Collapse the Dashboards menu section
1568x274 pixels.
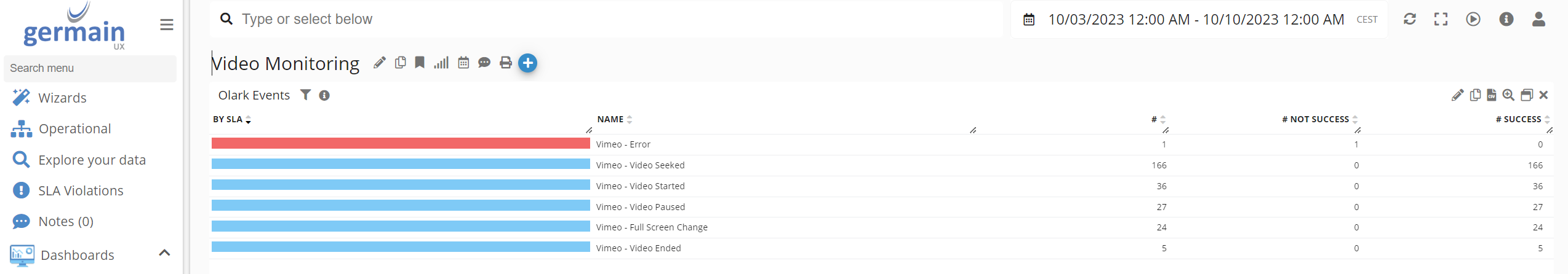(x=164, y=253)
